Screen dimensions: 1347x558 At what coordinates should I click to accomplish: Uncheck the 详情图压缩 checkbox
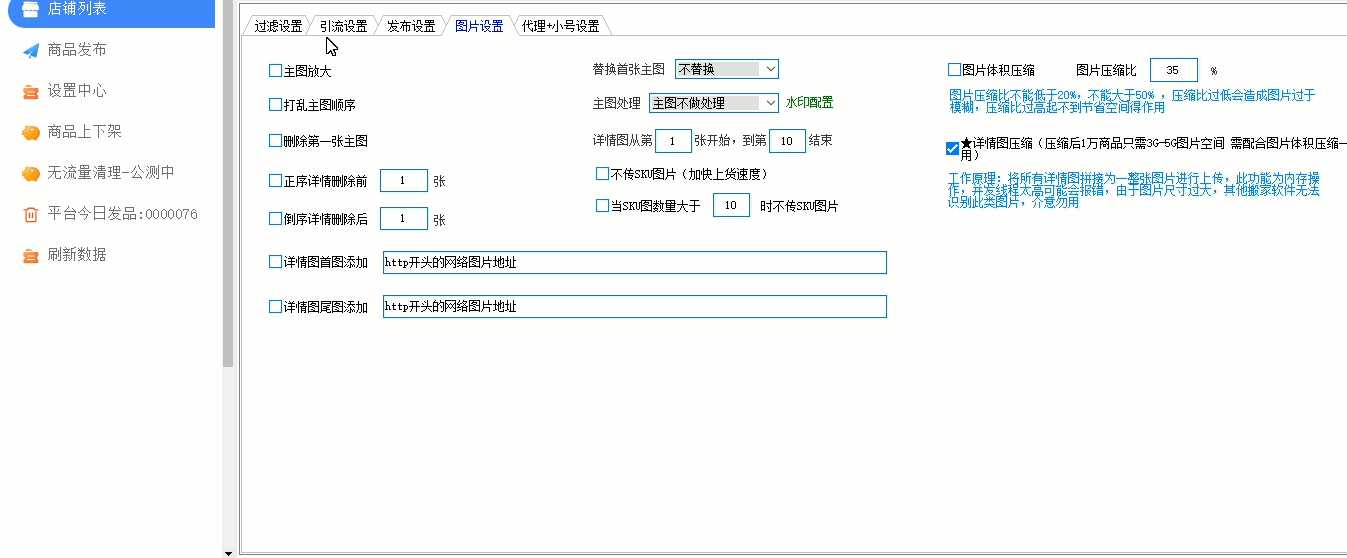point(952,149)
